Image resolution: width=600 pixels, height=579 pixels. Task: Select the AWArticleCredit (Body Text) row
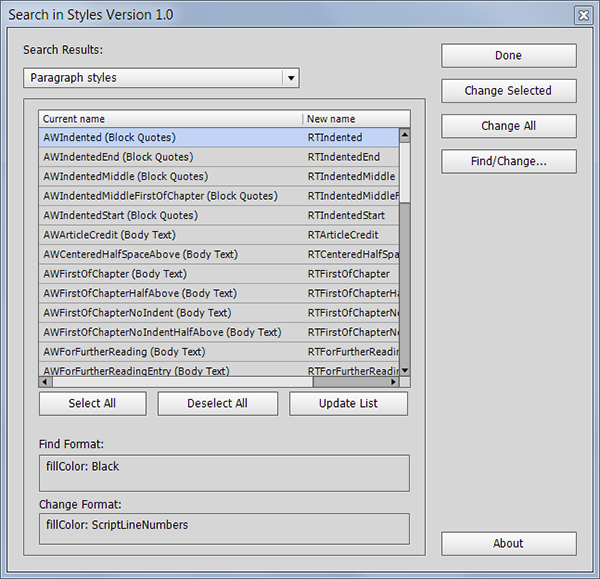point(219,235)
